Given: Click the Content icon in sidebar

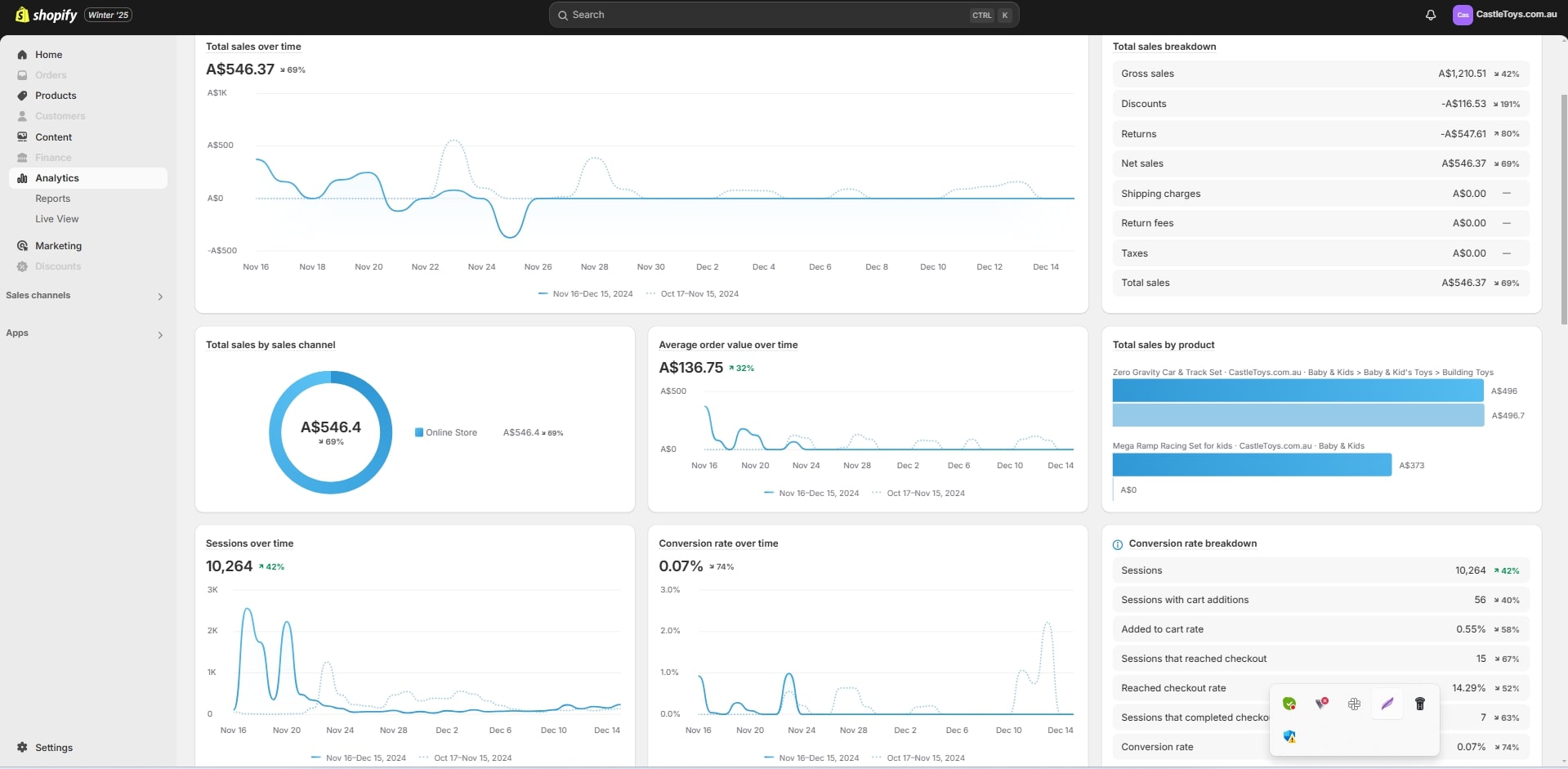Looking at the screenshot, I should tap(22, 137).
